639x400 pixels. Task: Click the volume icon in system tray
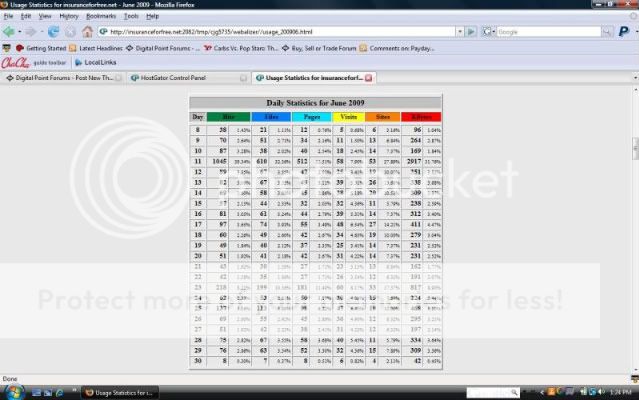point(601,392)
